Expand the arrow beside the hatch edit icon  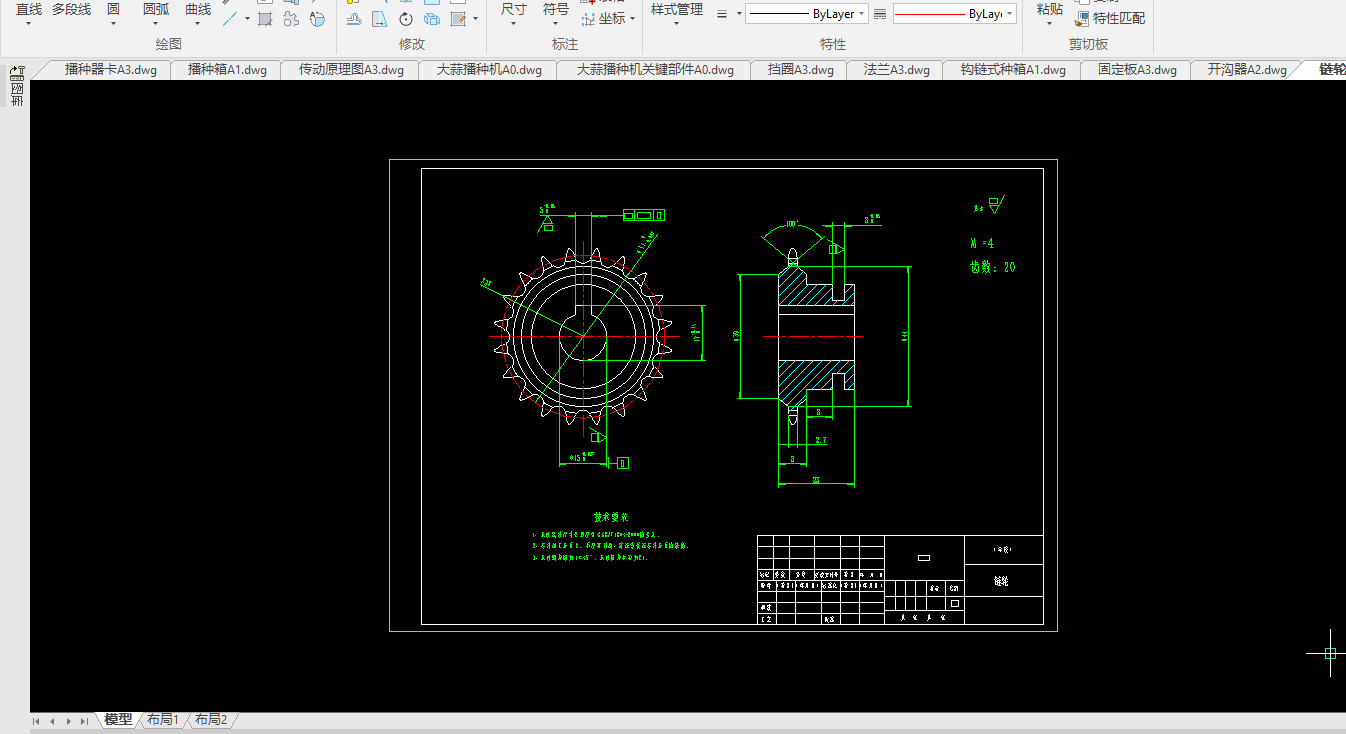pos(475,19)
